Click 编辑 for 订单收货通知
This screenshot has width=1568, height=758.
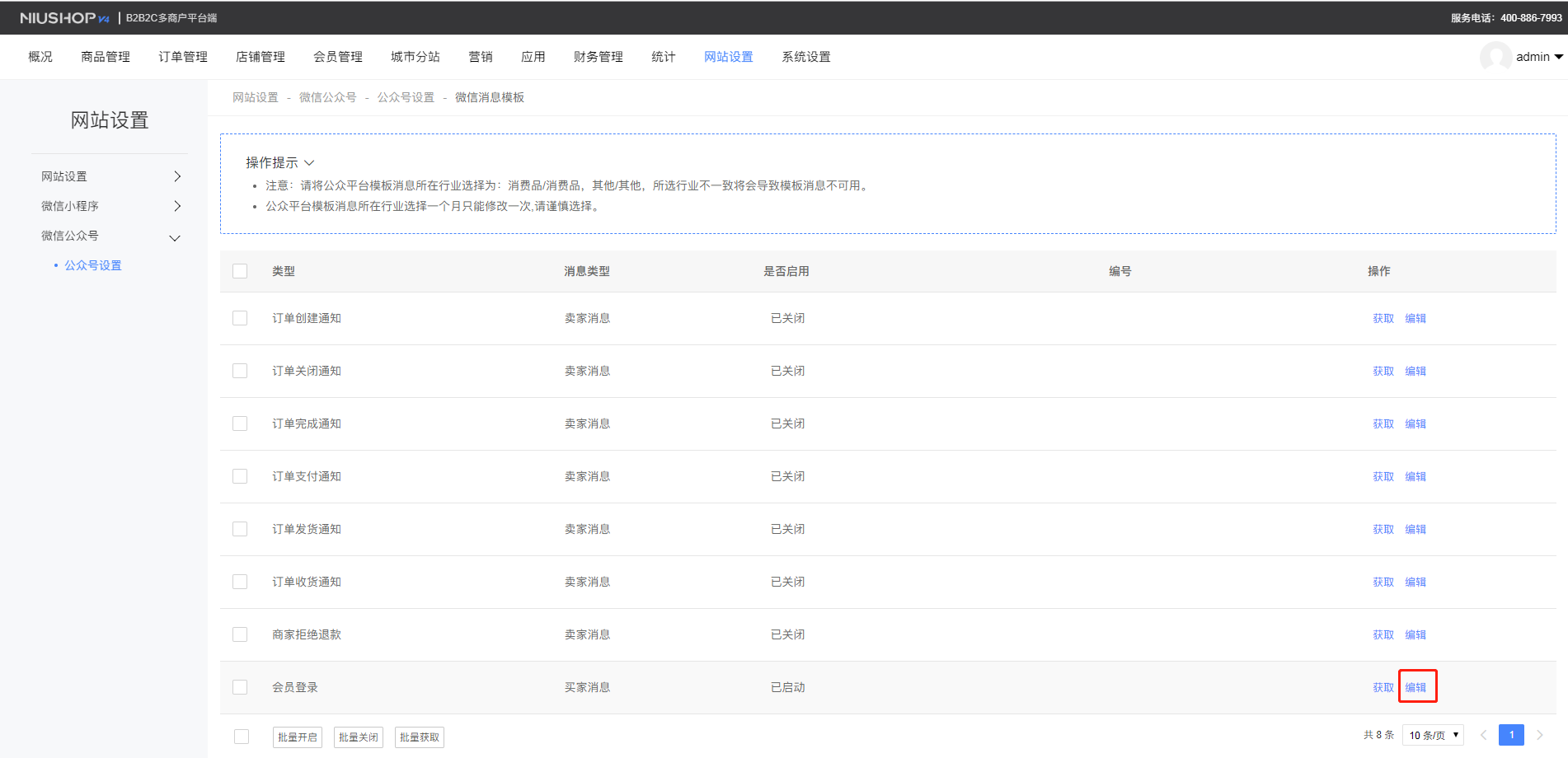tap(1415, 582)
